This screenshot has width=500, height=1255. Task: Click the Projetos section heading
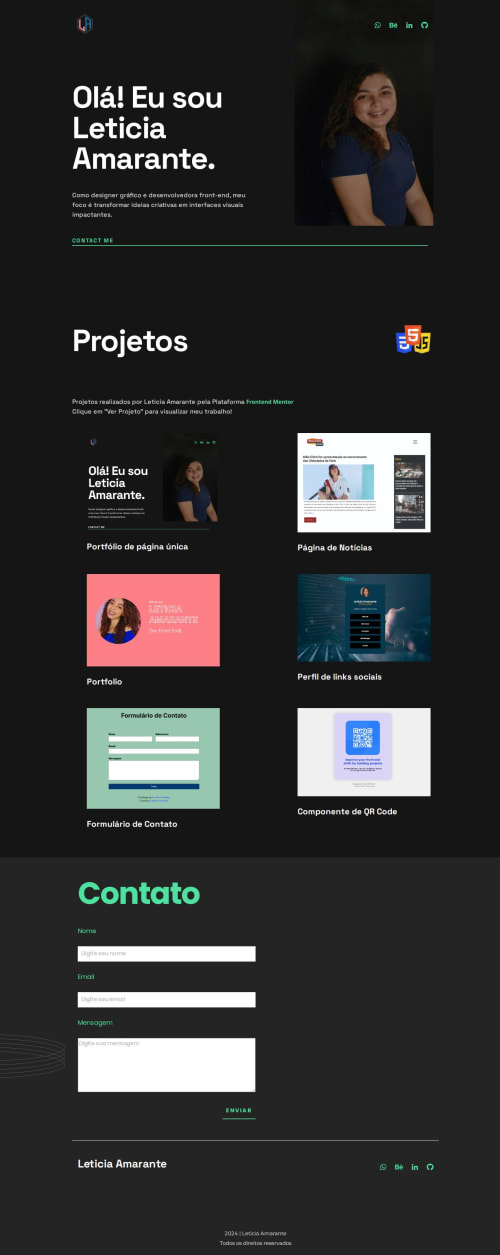[x=130, y=341]
